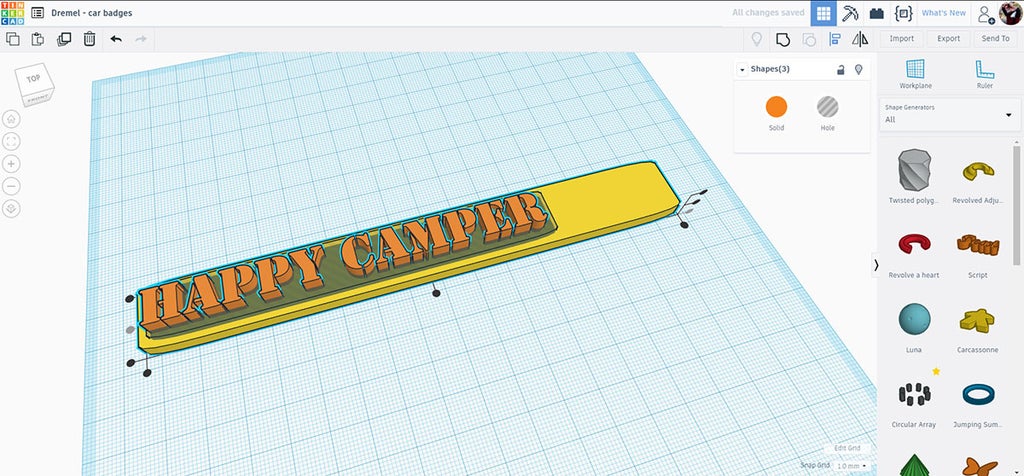1024x476 pixels.
Task: Select the Jumping Sumo ring shape
Action: (978, 394)
